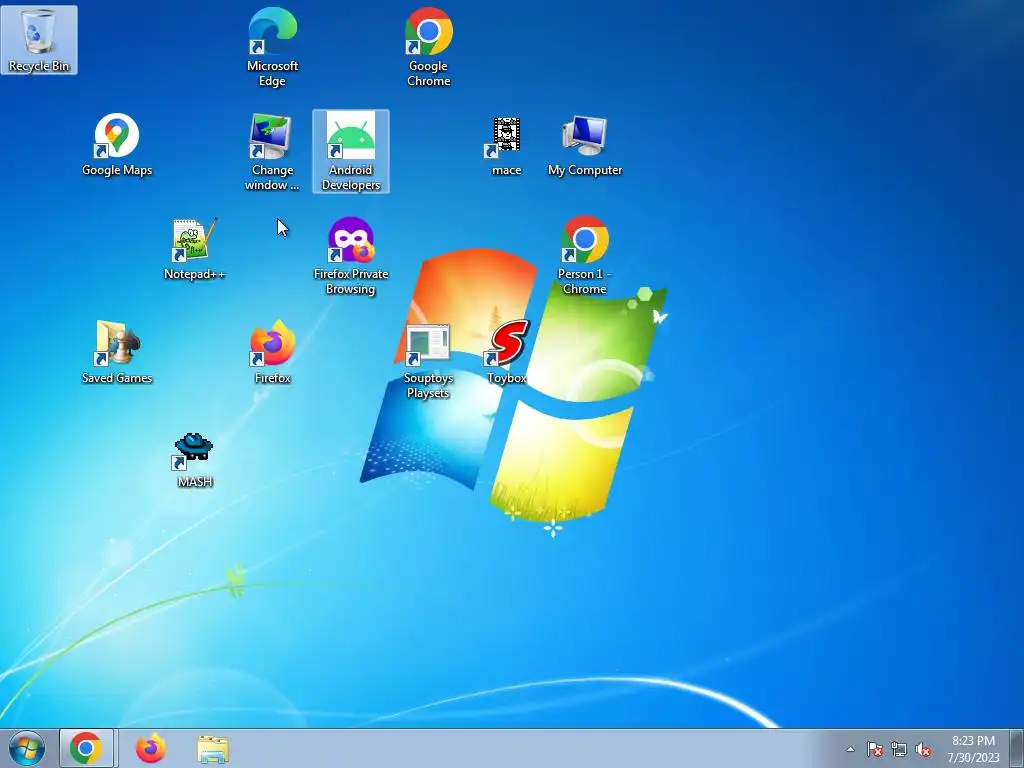
Task: Select the Firefox desktop shortcut
Action: pyautogui.click(x=272, y=353)
